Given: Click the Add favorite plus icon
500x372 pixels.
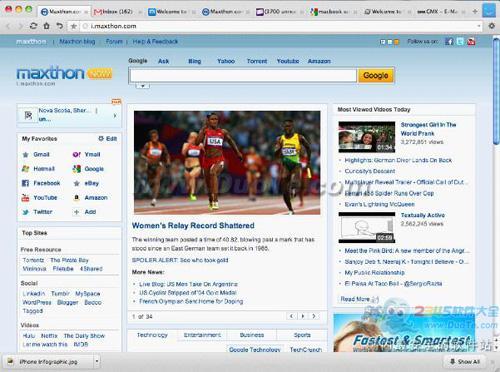Looking at the screenshot, I should click(x=77, y=212).
